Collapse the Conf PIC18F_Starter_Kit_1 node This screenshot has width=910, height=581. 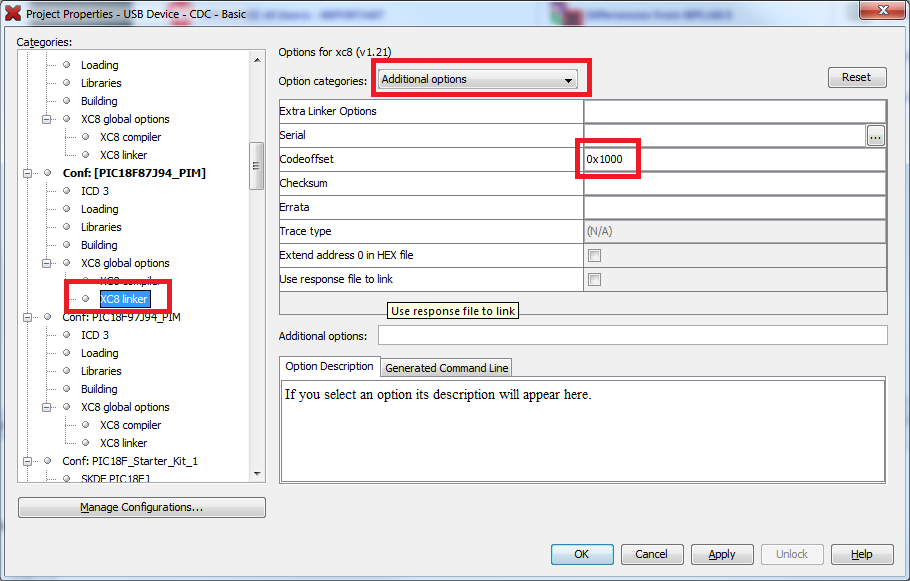(x=27, y=461)
